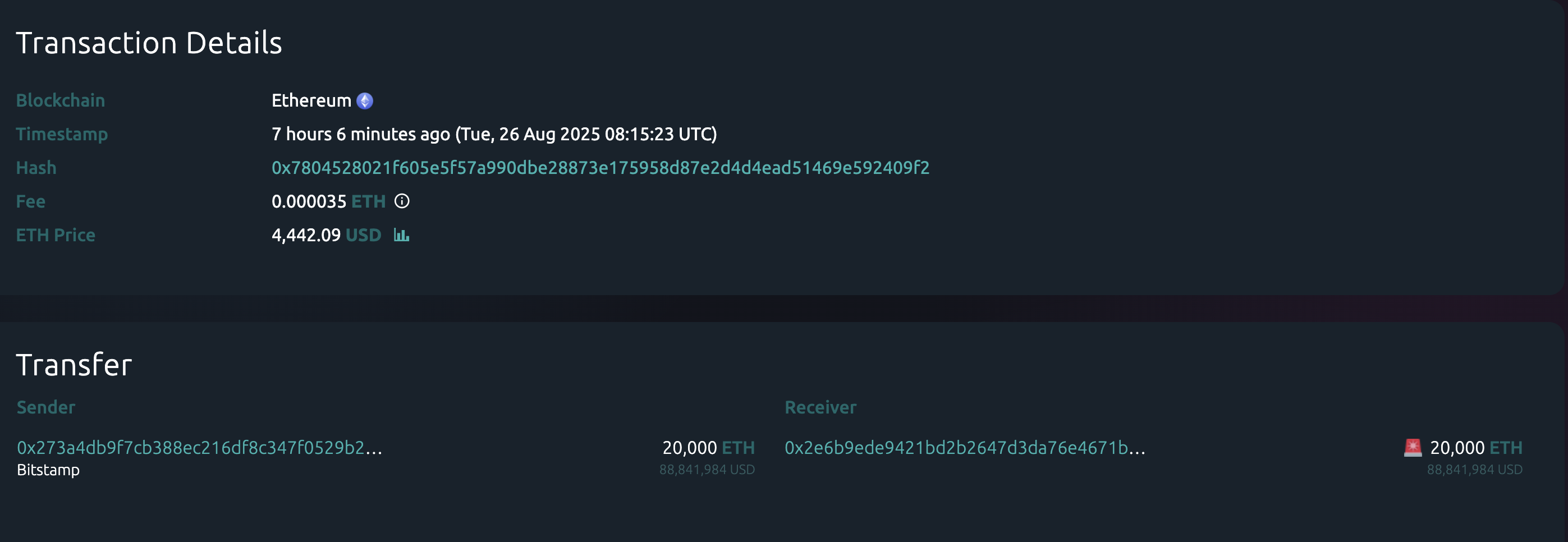Open the ETH price chart icon

click(401, 235)
